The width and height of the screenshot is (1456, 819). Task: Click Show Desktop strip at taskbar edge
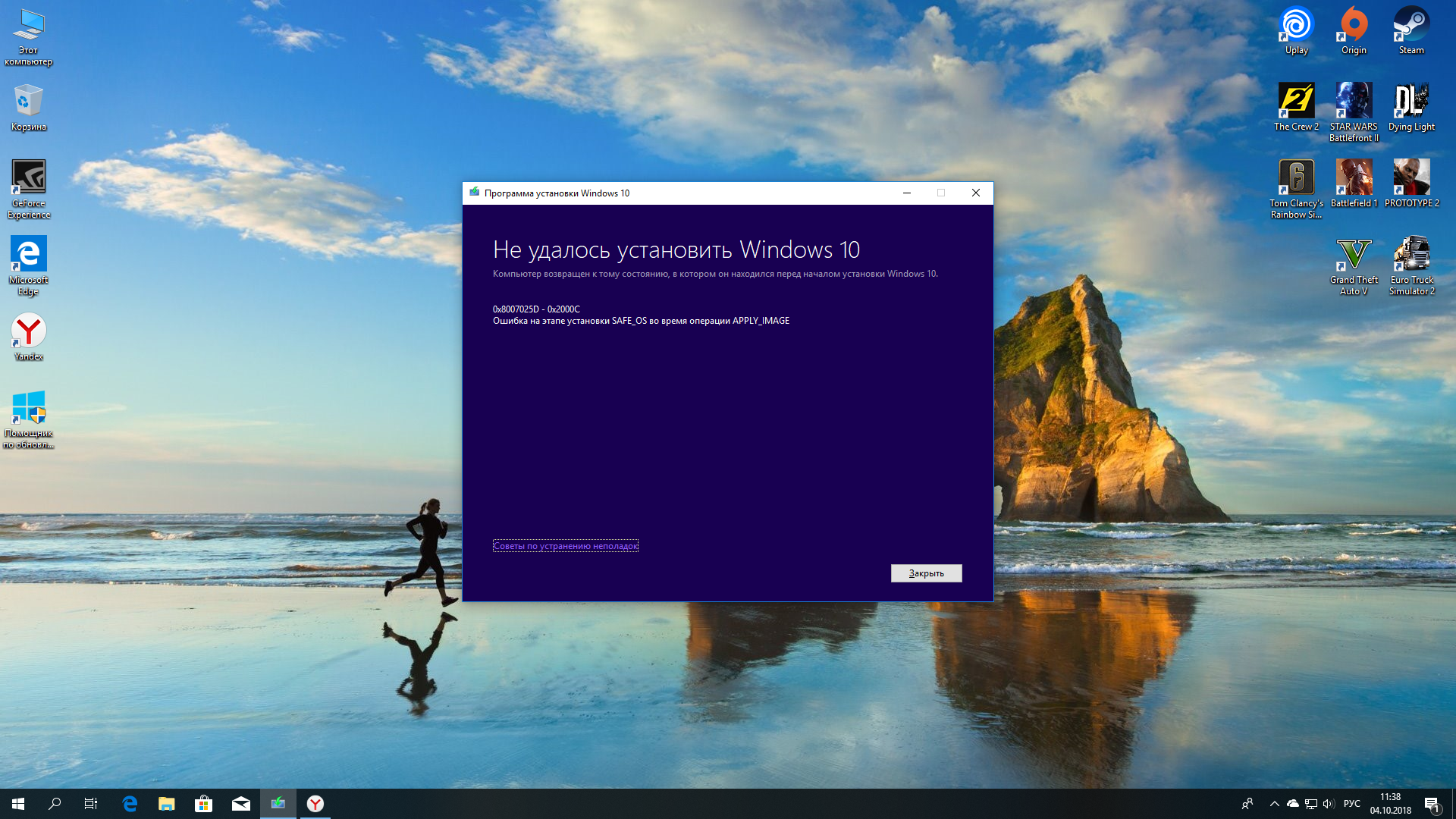(x=1454, y=804)
